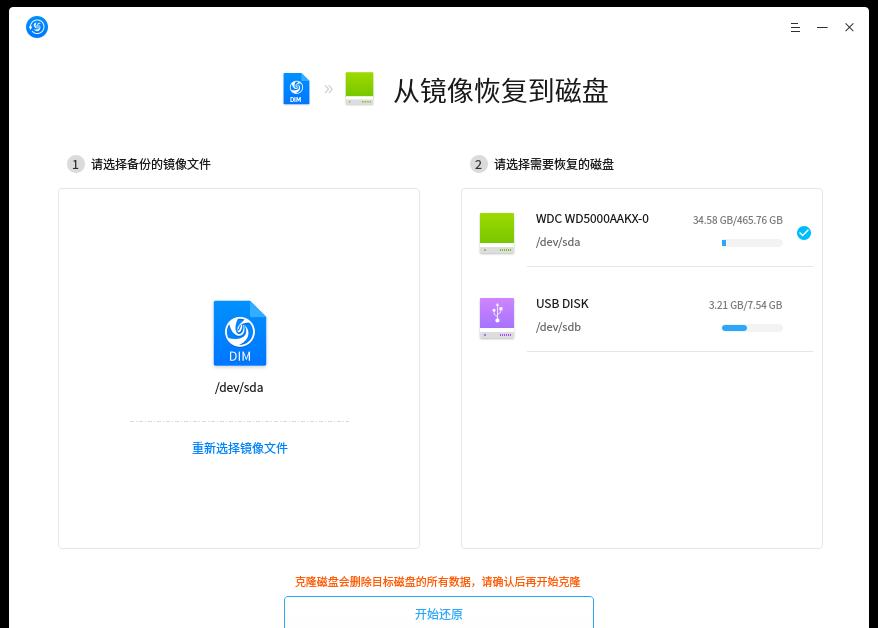This screenshot has height=628, width=878.
Task: Click the green disk icon in header
Action: [359, 89]
